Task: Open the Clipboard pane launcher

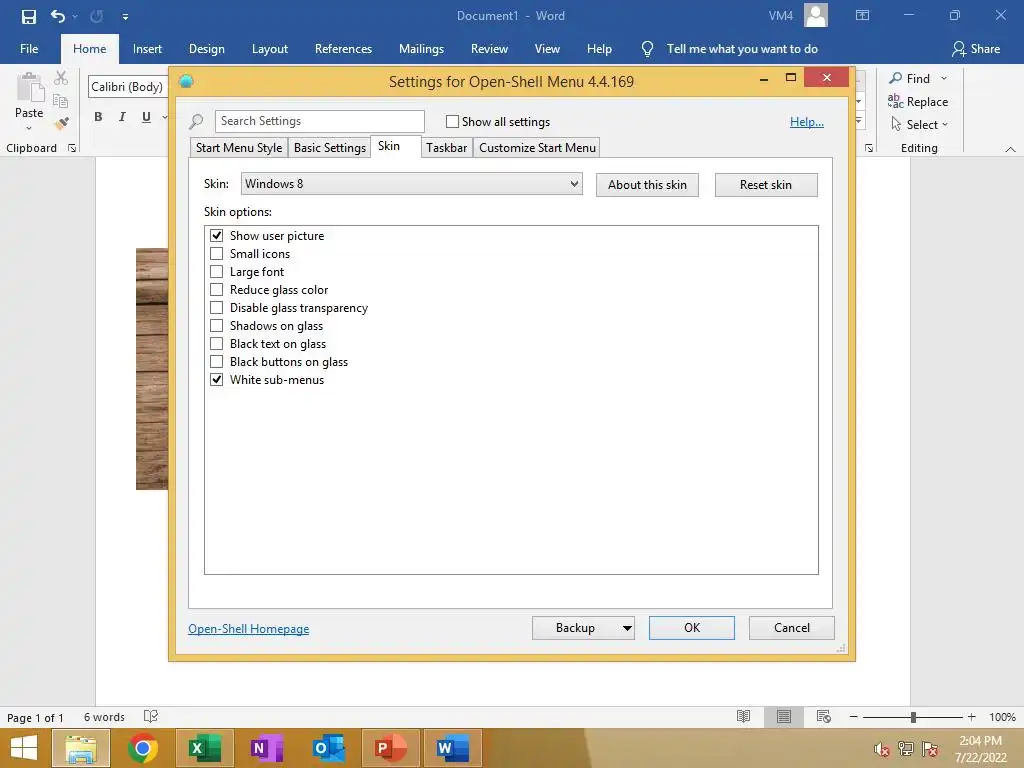Action: 72,148
